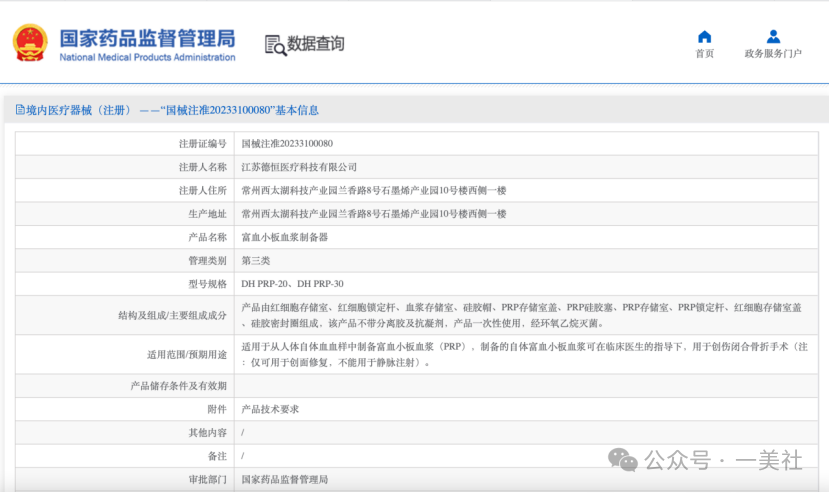
Task: Click the 型号规格 label
Action: pyautogui.click(x=207, y=284)
